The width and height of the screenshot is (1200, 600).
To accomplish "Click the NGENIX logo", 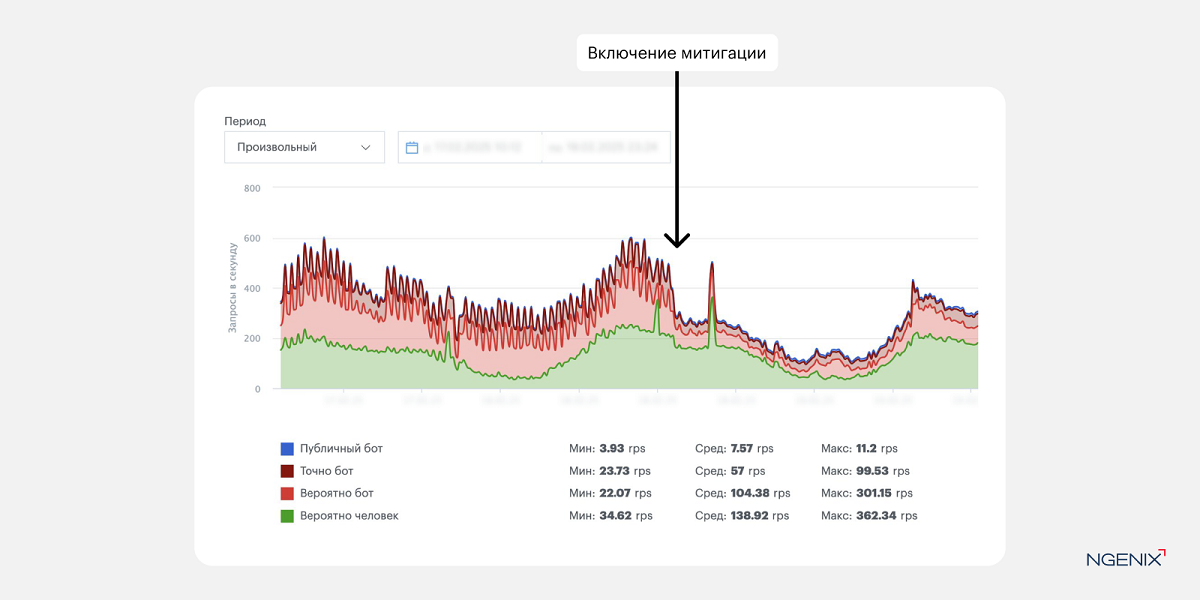I will tap(1125, 559).
